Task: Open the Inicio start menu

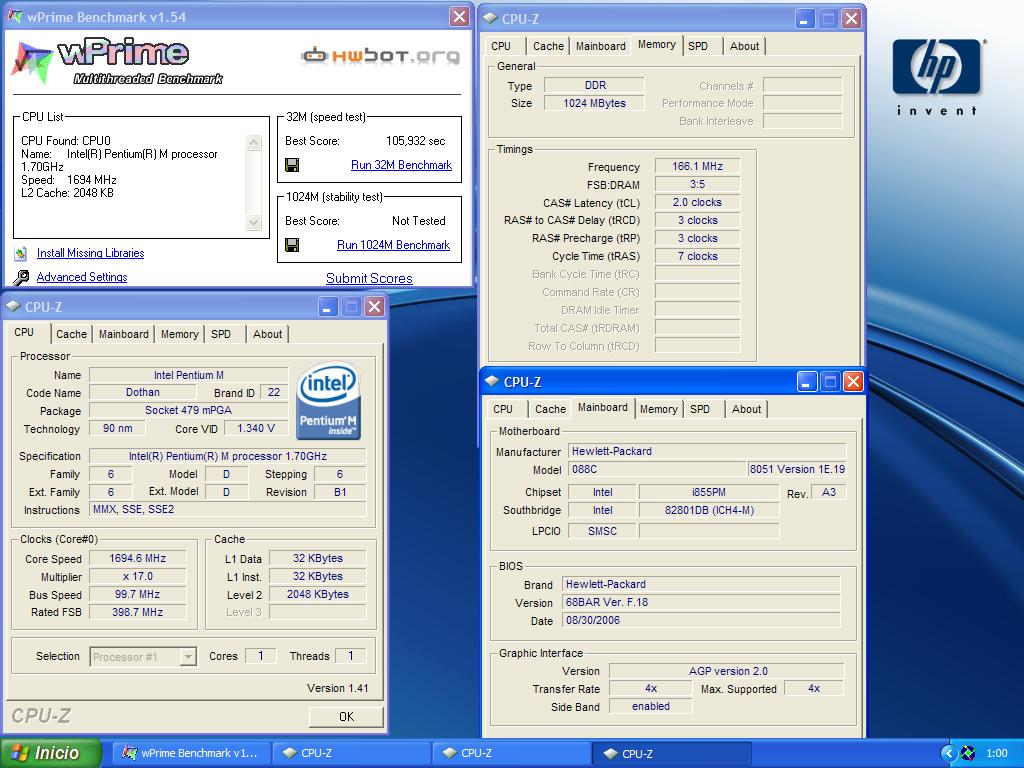Action: (51, 753)
